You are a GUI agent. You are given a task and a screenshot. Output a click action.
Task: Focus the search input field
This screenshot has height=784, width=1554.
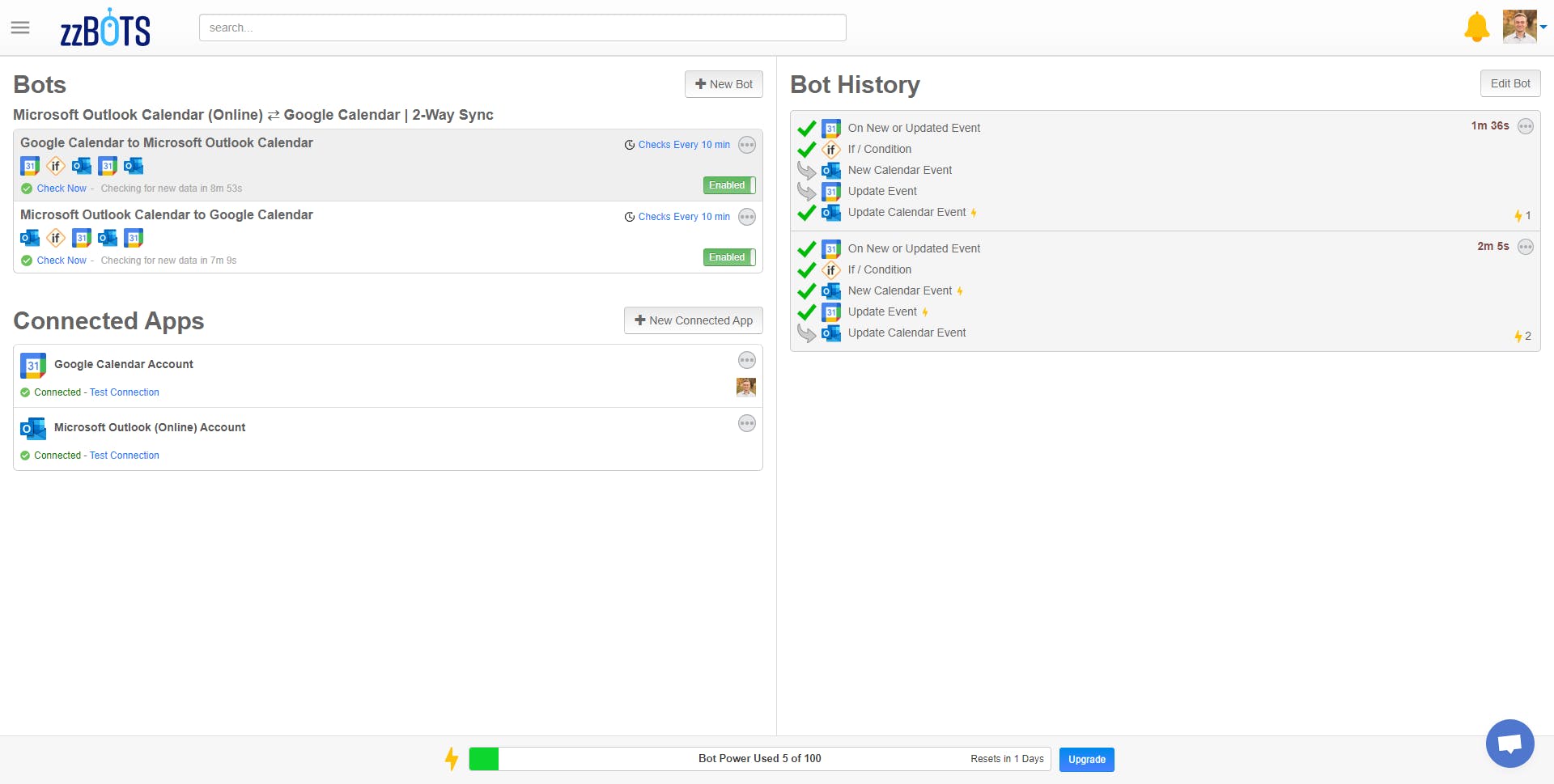(523, 28)
